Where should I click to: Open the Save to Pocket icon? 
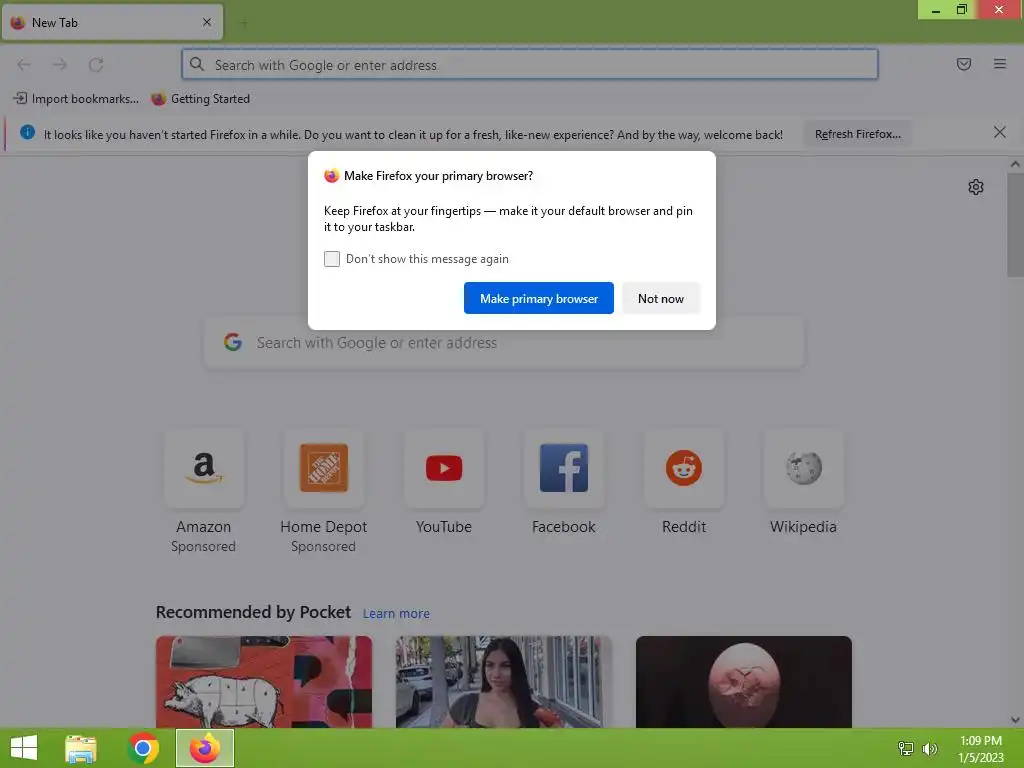coord(963,64)
